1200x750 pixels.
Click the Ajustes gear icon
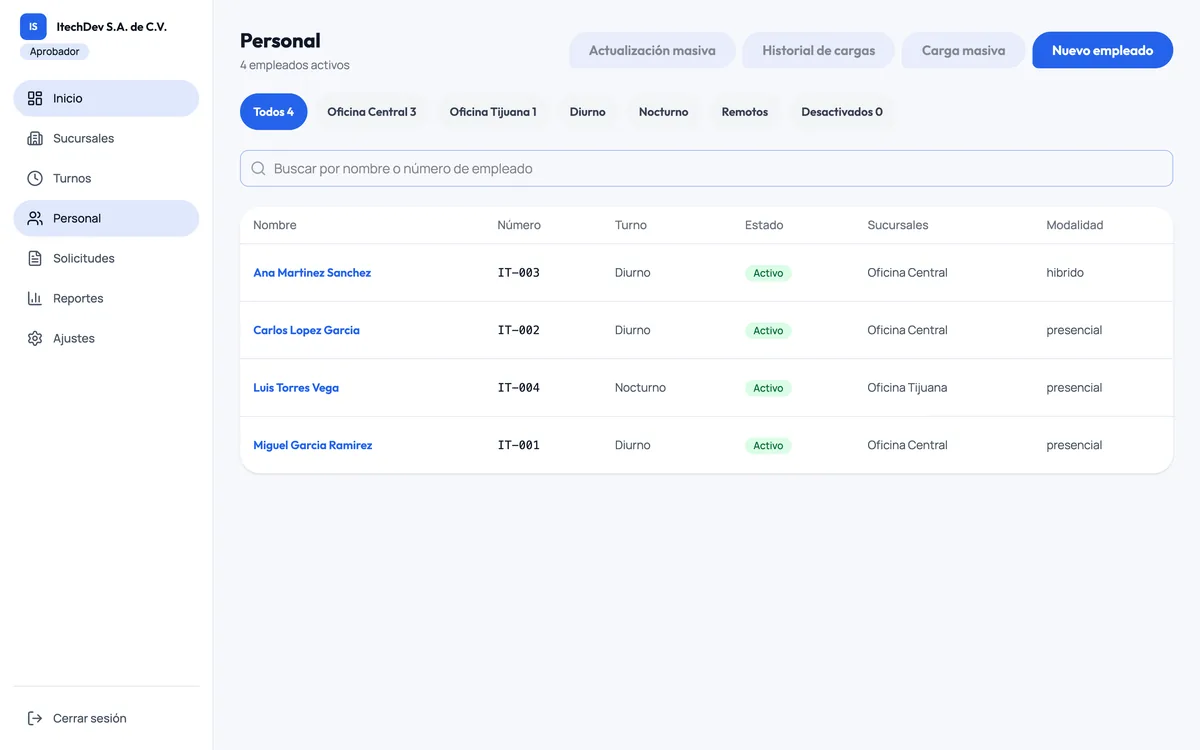[x=35, y=338]
